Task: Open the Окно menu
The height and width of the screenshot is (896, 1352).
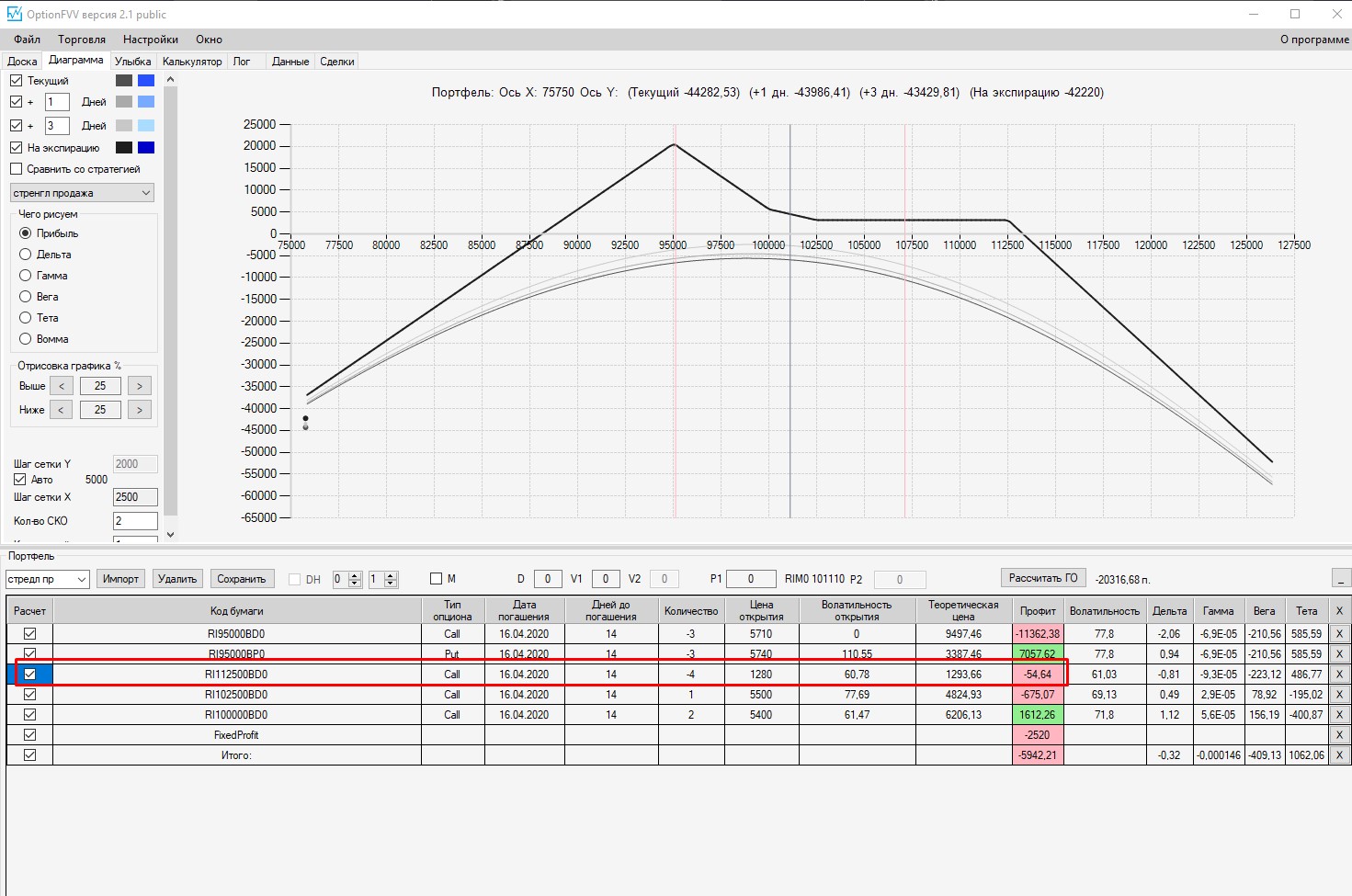Action: (209, 40)
